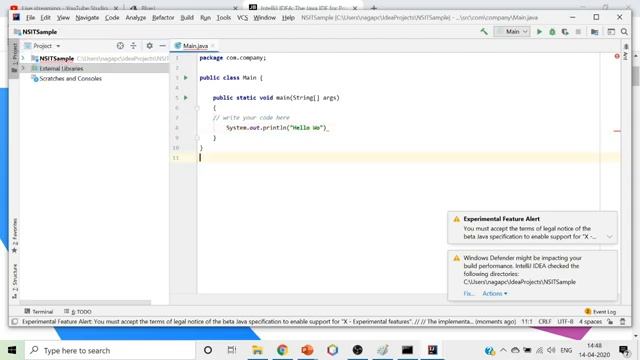640x360 pixels.
Task: Click the volume icon in system tray
Action: click(x=552, y=350)
